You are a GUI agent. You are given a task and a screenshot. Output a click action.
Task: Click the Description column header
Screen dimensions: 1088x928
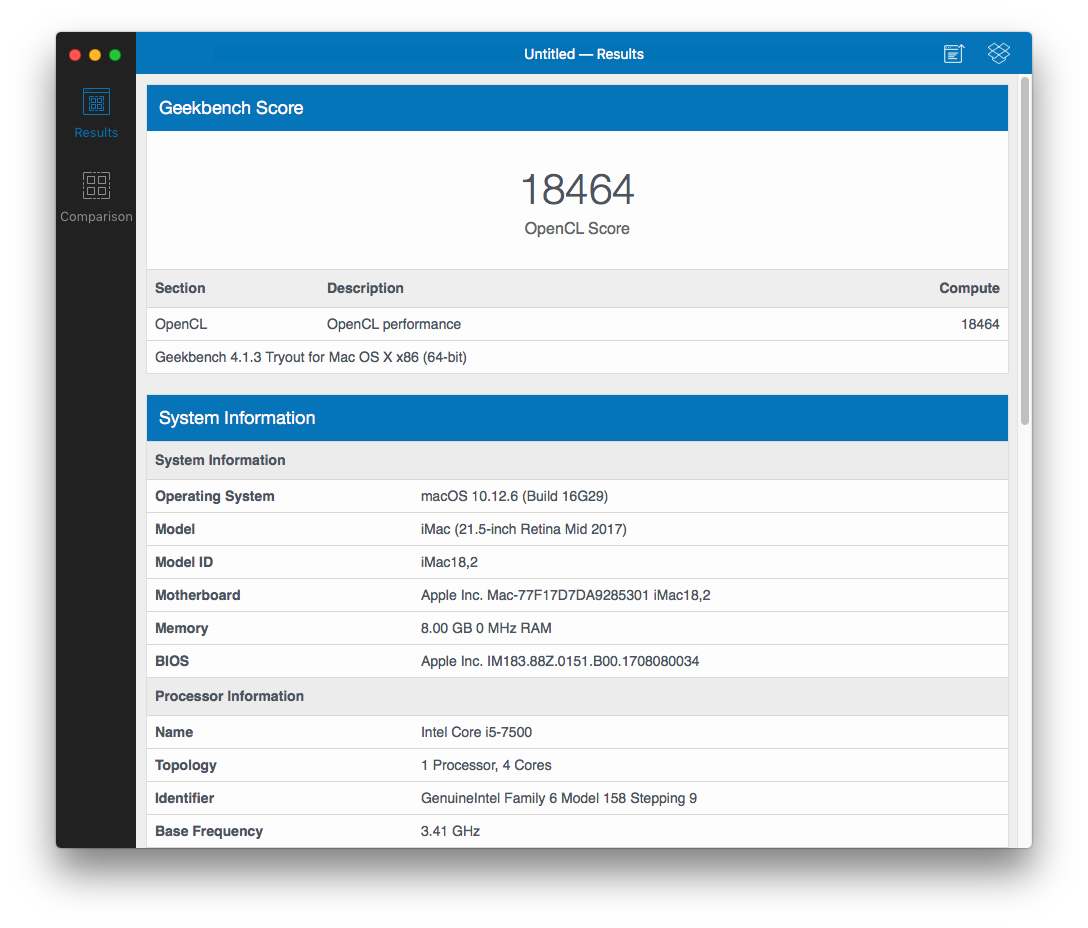(x=365, y=288)
